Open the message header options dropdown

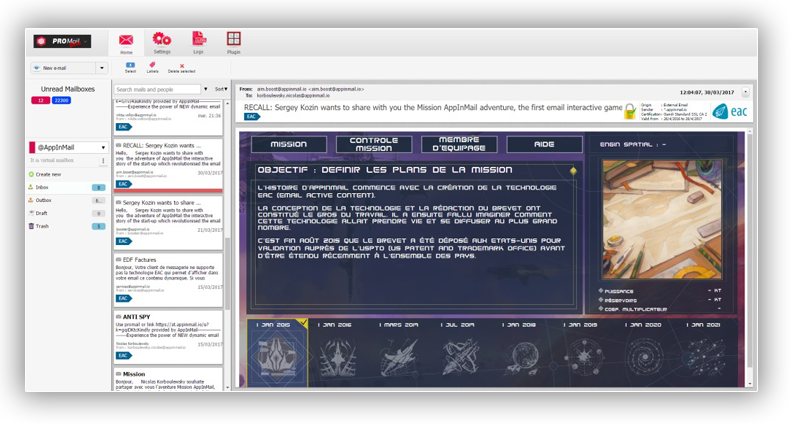(745, 92)
